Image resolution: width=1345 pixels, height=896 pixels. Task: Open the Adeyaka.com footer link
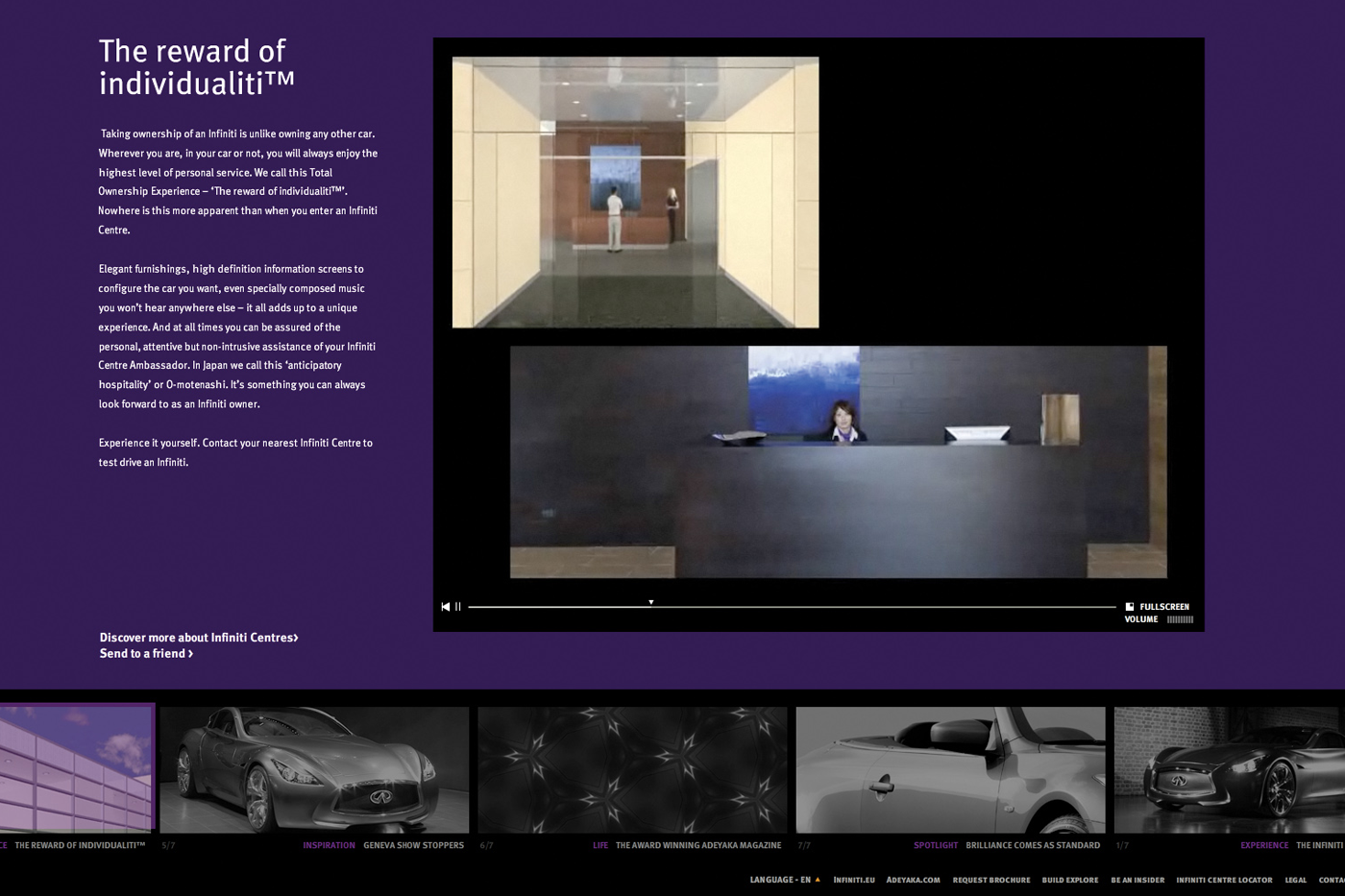click(x=913, y=880)
